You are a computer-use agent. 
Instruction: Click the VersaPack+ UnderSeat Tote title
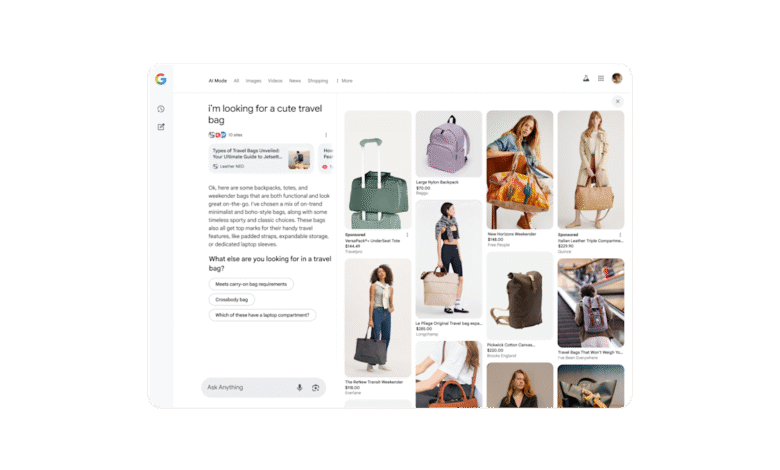(373, 241)
